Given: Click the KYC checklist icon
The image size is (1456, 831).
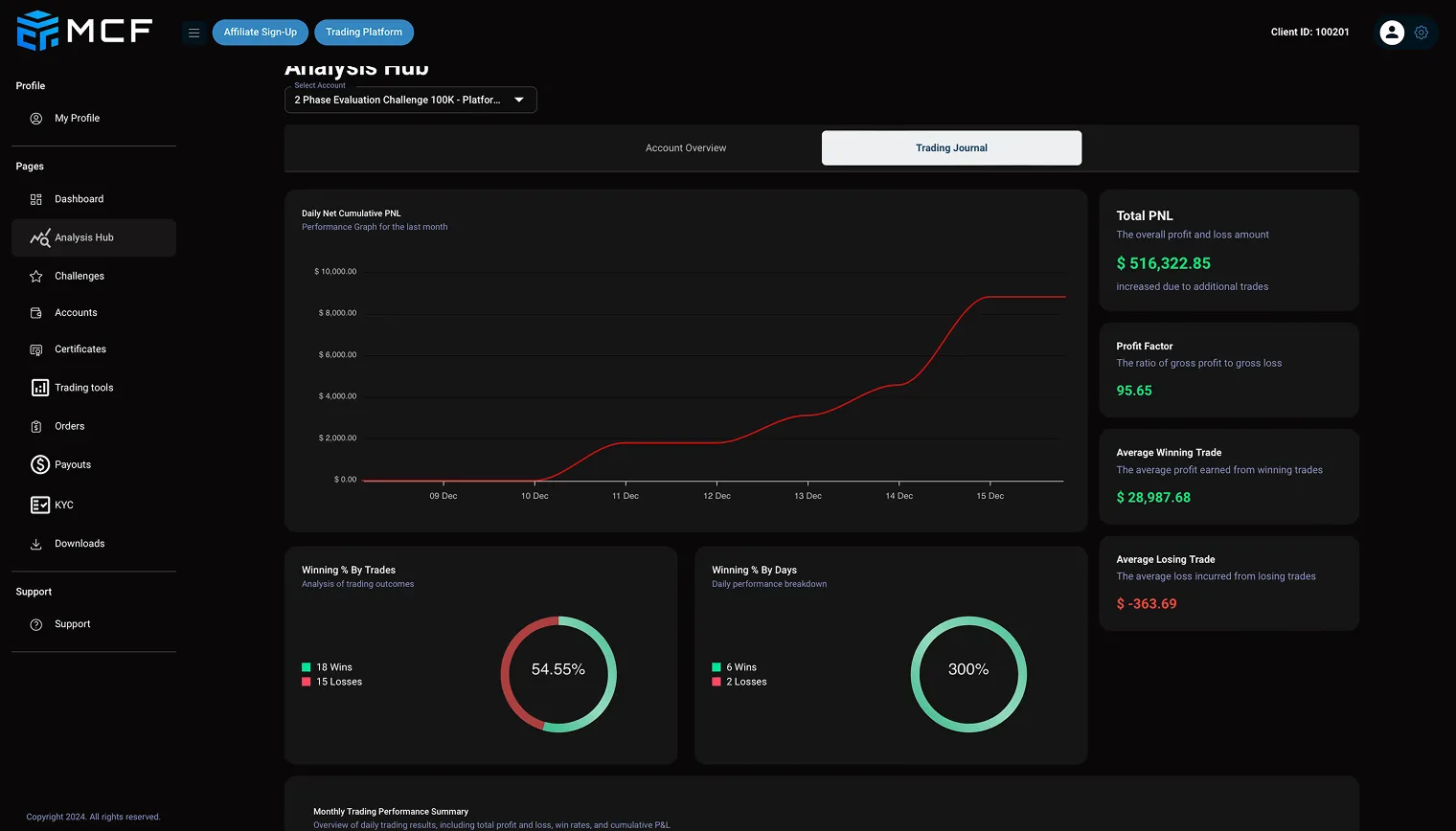Looking at the screenshot, I should point(39,505).
